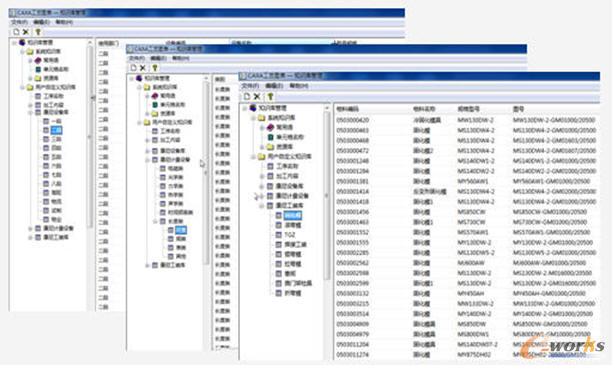Collapse the 集团工装库 node in the front window tree
615x369 pixels.
pos(261,205)
